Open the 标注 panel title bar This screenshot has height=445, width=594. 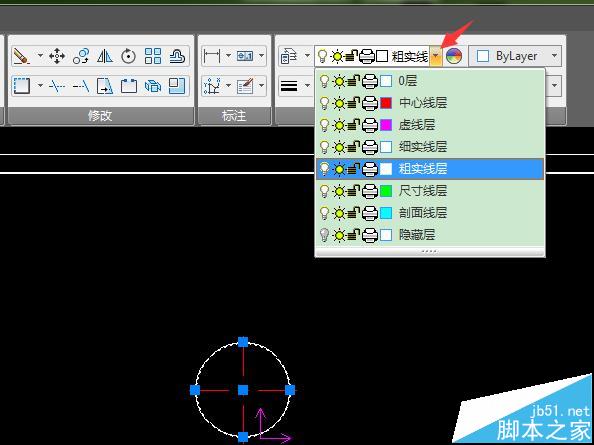[x=234, y=116]
